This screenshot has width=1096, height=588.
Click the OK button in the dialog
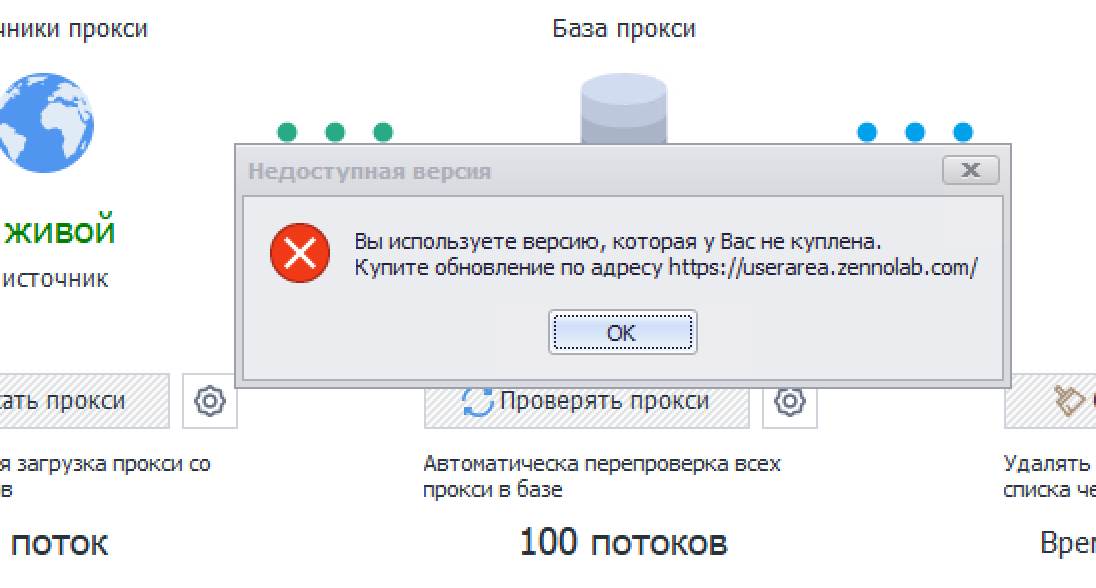pyautogui.click(x=622, y=333)
